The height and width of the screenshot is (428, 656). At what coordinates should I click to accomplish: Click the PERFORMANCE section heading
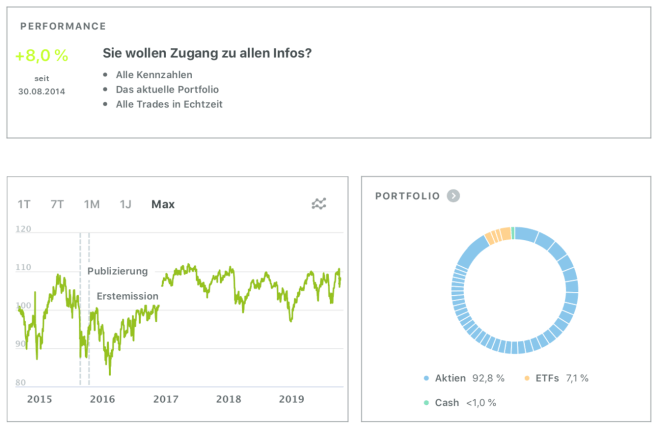[63, 25]
